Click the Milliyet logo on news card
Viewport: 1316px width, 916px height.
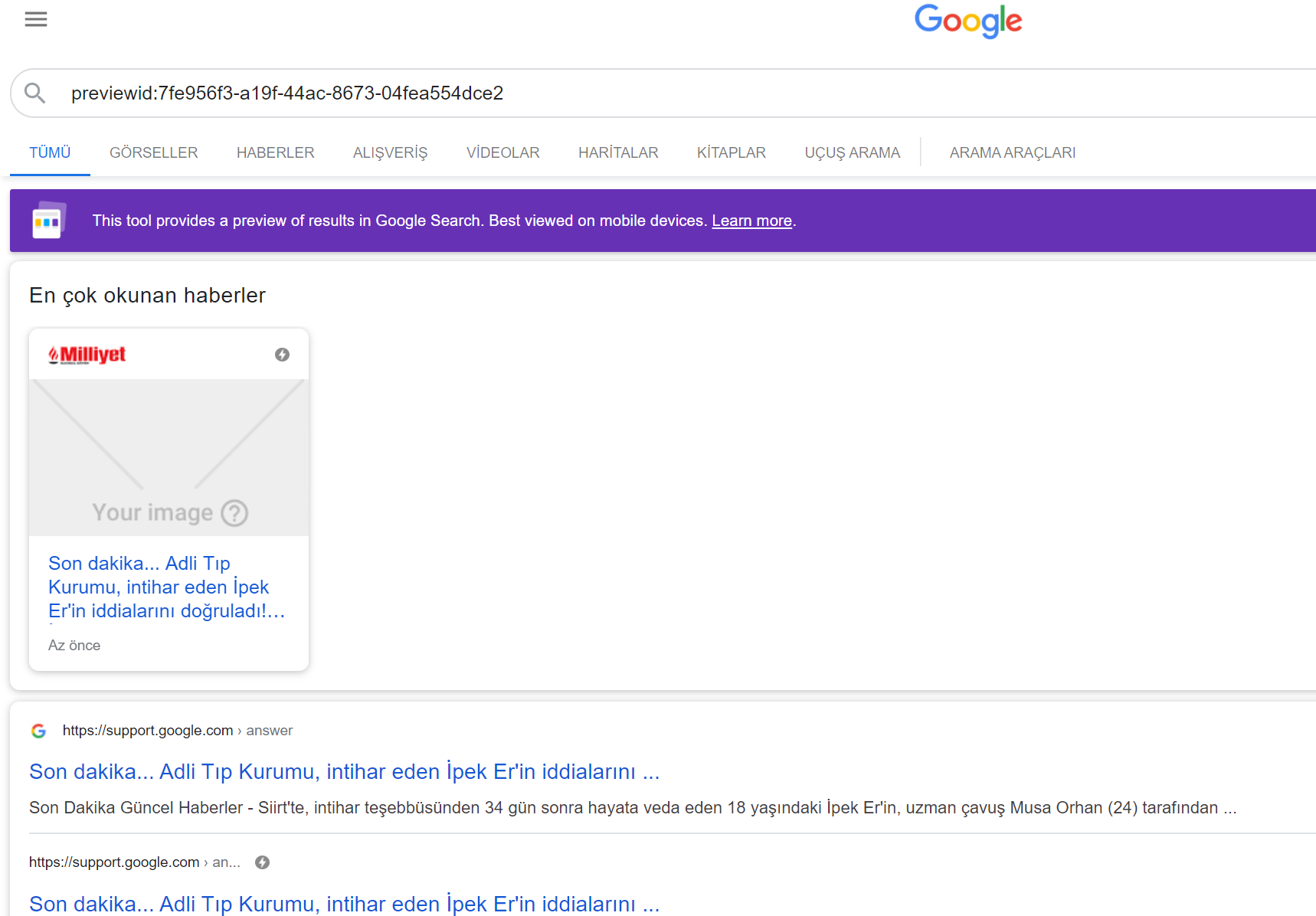pyautogui.click(x=87, y=355)
